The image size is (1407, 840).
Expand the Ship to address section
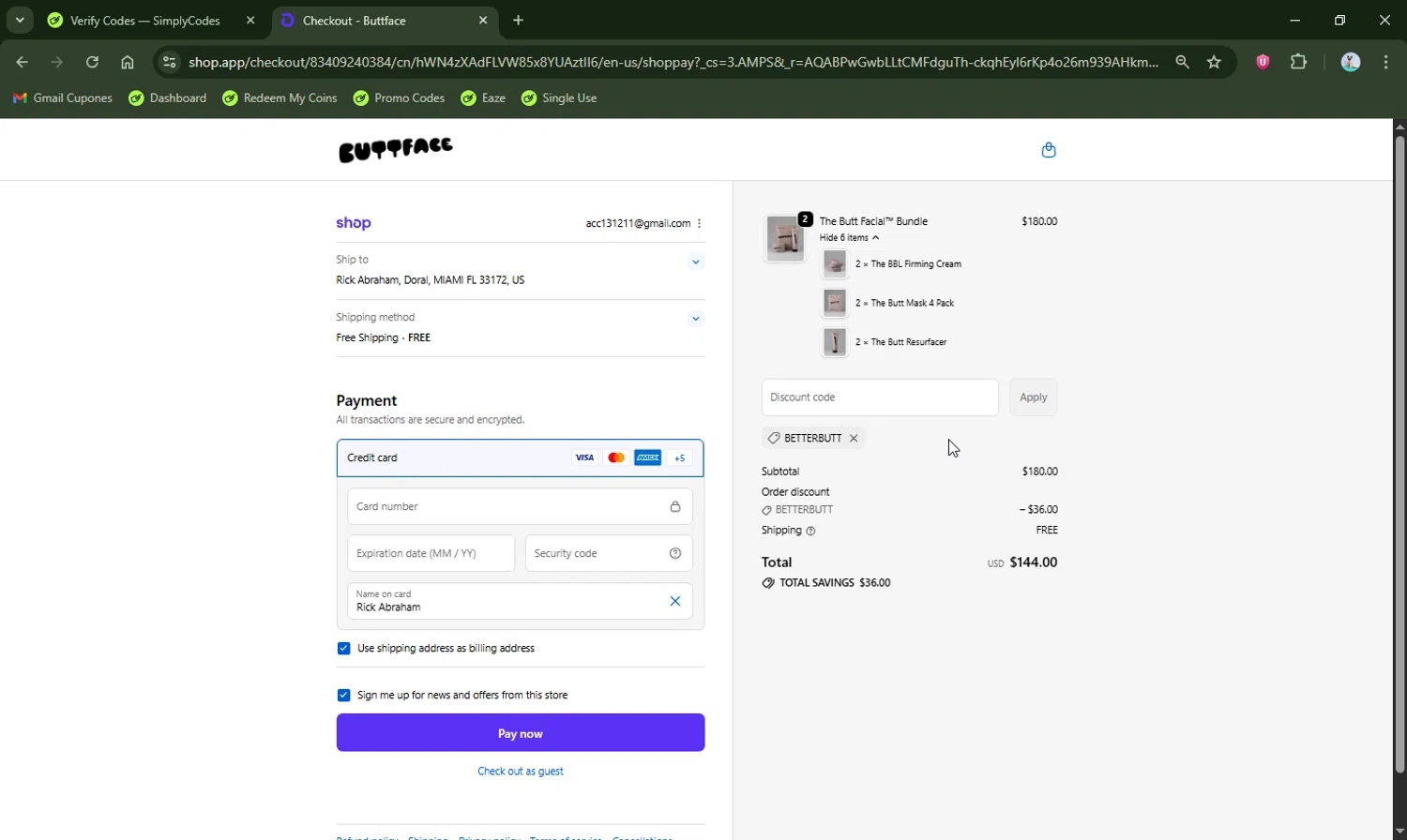point(696,262)
